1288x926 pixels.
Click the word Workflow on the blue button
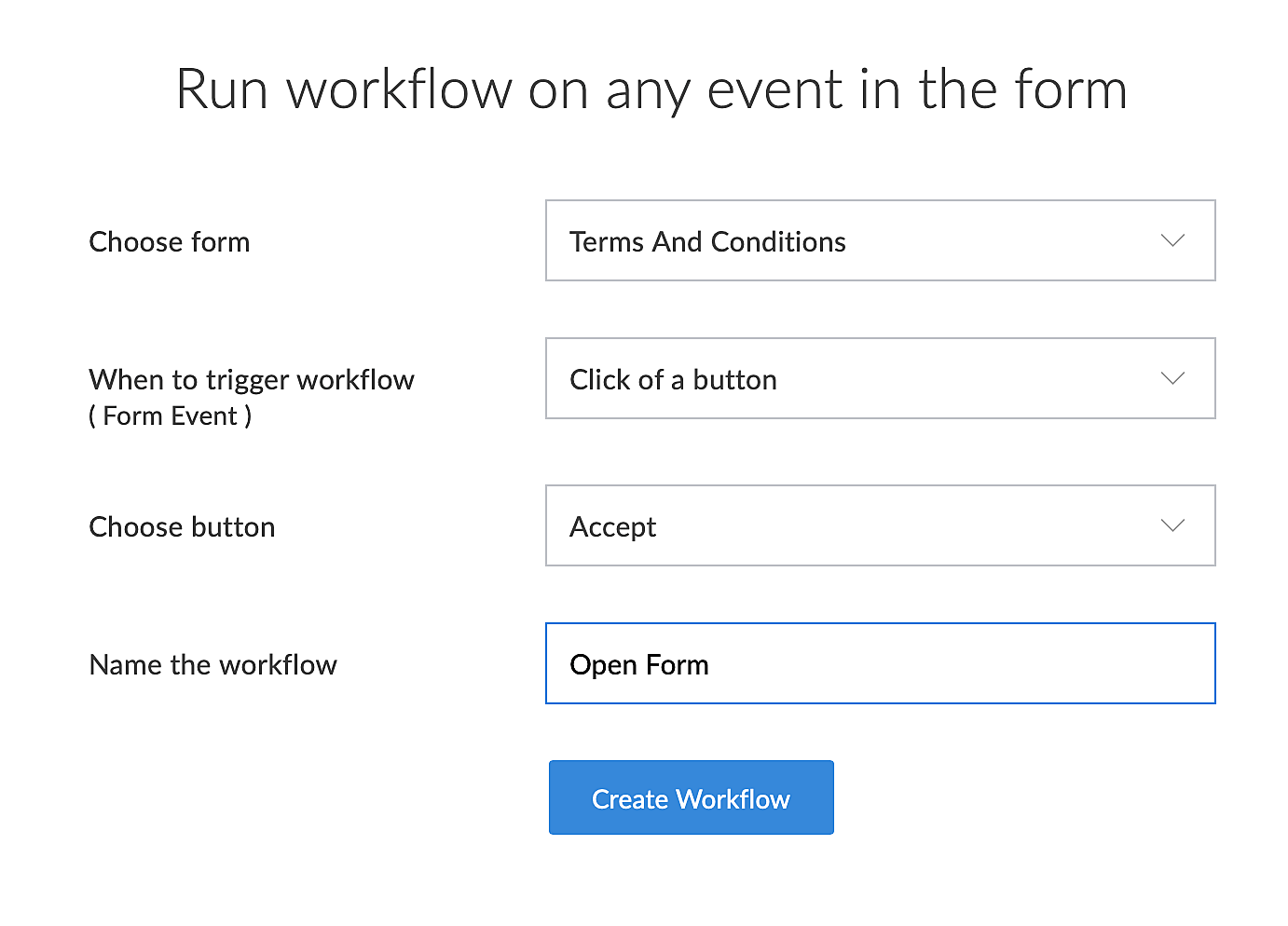tap(733, 799)
